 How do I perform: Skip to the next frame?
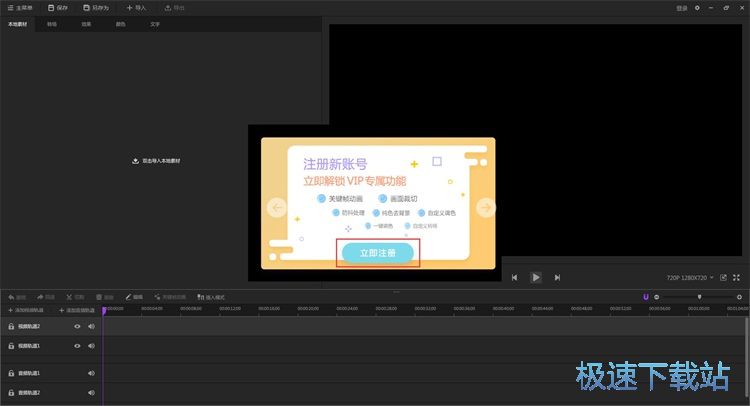click(557, 277)
